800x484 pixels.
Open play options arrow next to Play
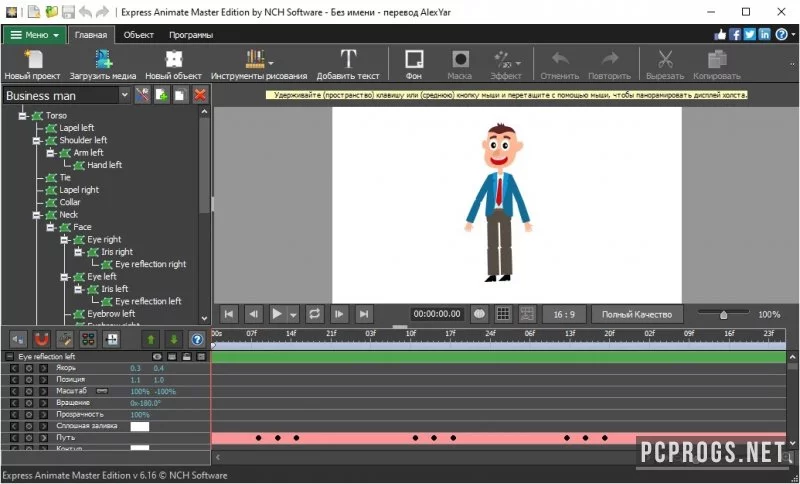(293, 315)
